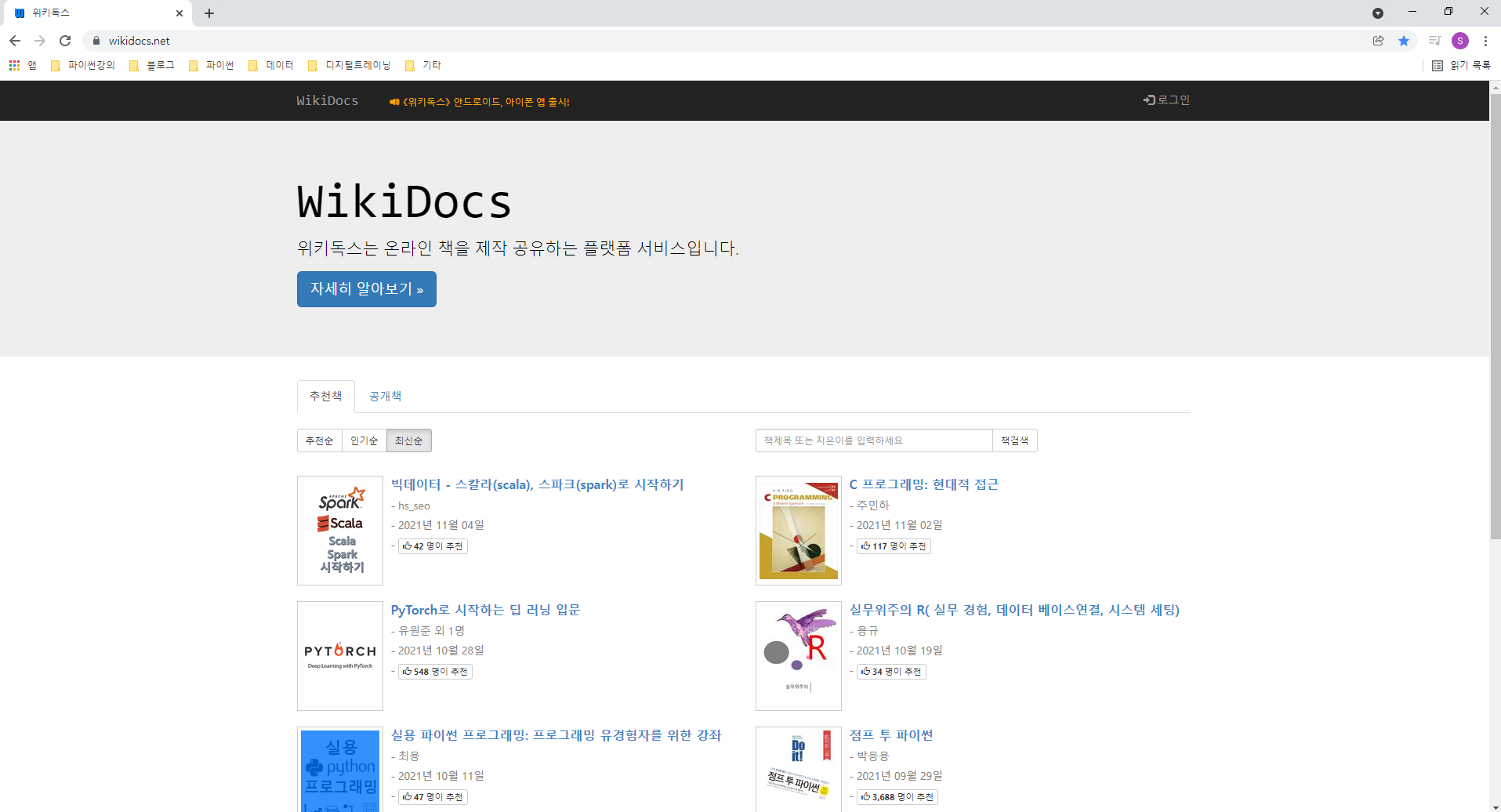Image resolution: width=1501 pixels, height=812 pixels.
Task: Switch to the 공개책 tab
Action: 385,396
